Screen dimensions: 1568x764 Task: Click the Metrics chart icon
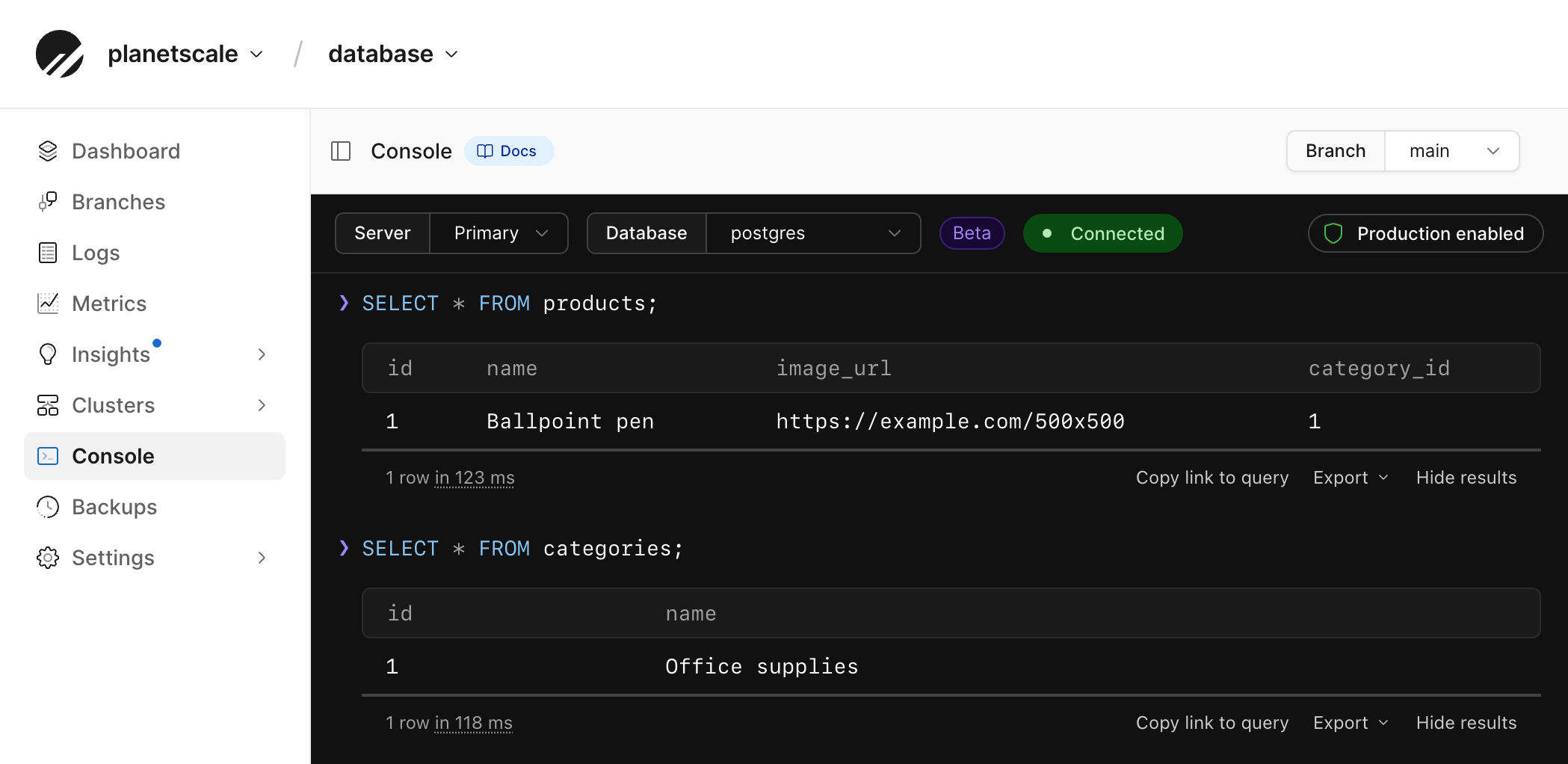48,304
